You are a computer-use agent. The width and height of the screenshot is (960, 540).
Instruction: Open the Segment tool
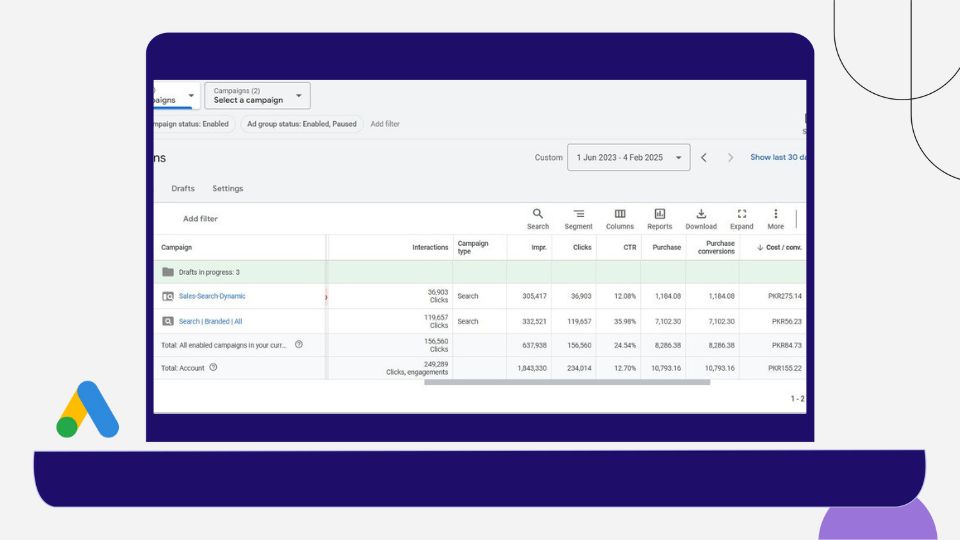(x=578, y=218)
